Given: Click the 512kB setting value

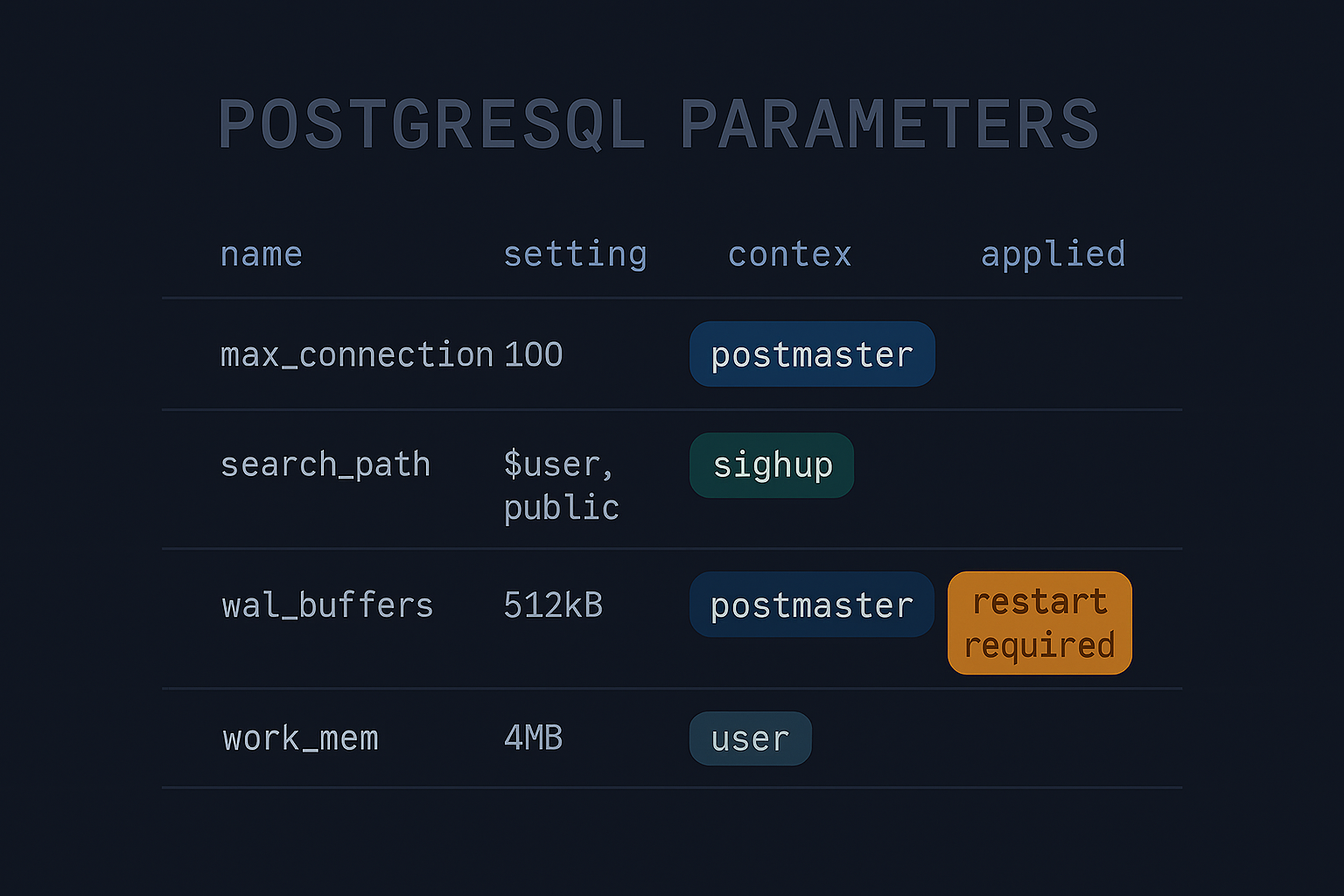Looking at the screenshot, I should [553, 605].
